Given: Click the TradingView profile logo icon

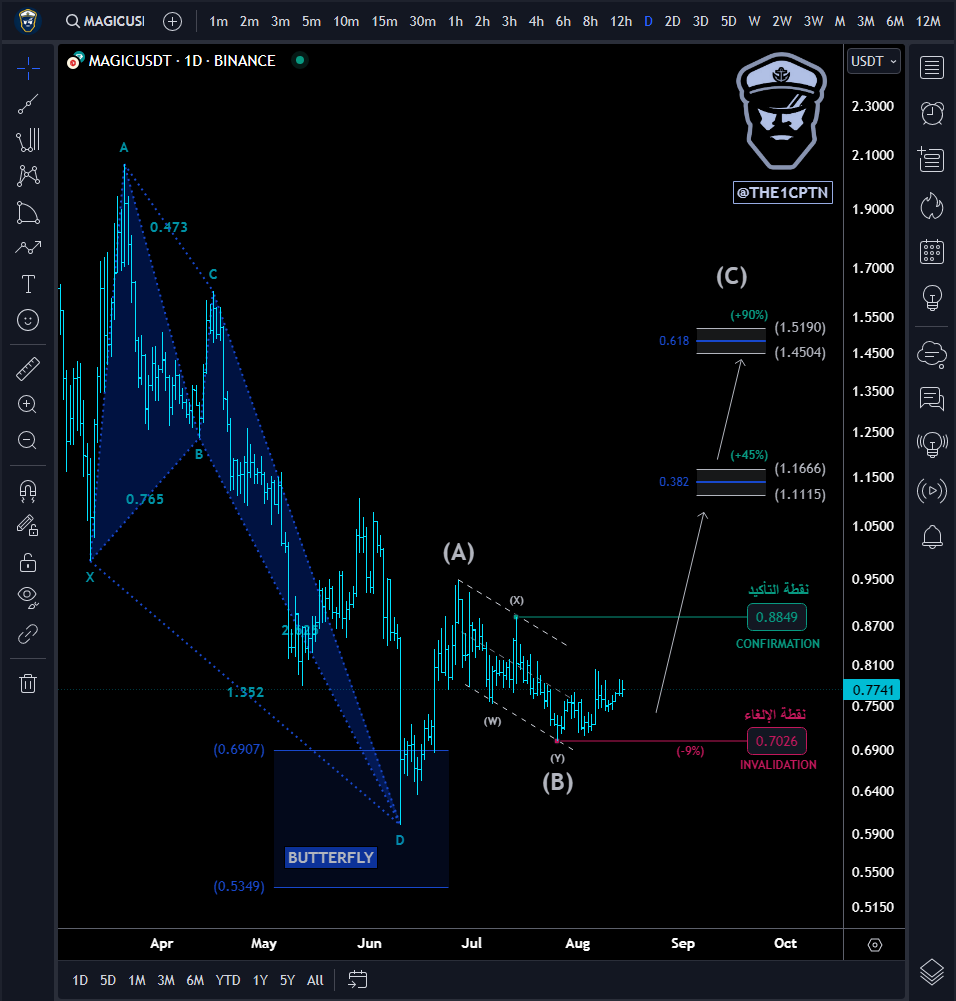Looking at the screenshot, I should pyautogui.click(x=27, y=21).
